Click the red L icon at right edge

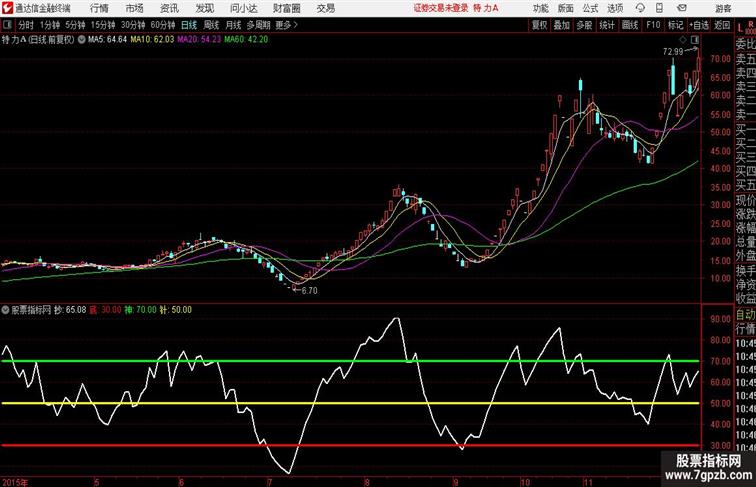[740, 28]
